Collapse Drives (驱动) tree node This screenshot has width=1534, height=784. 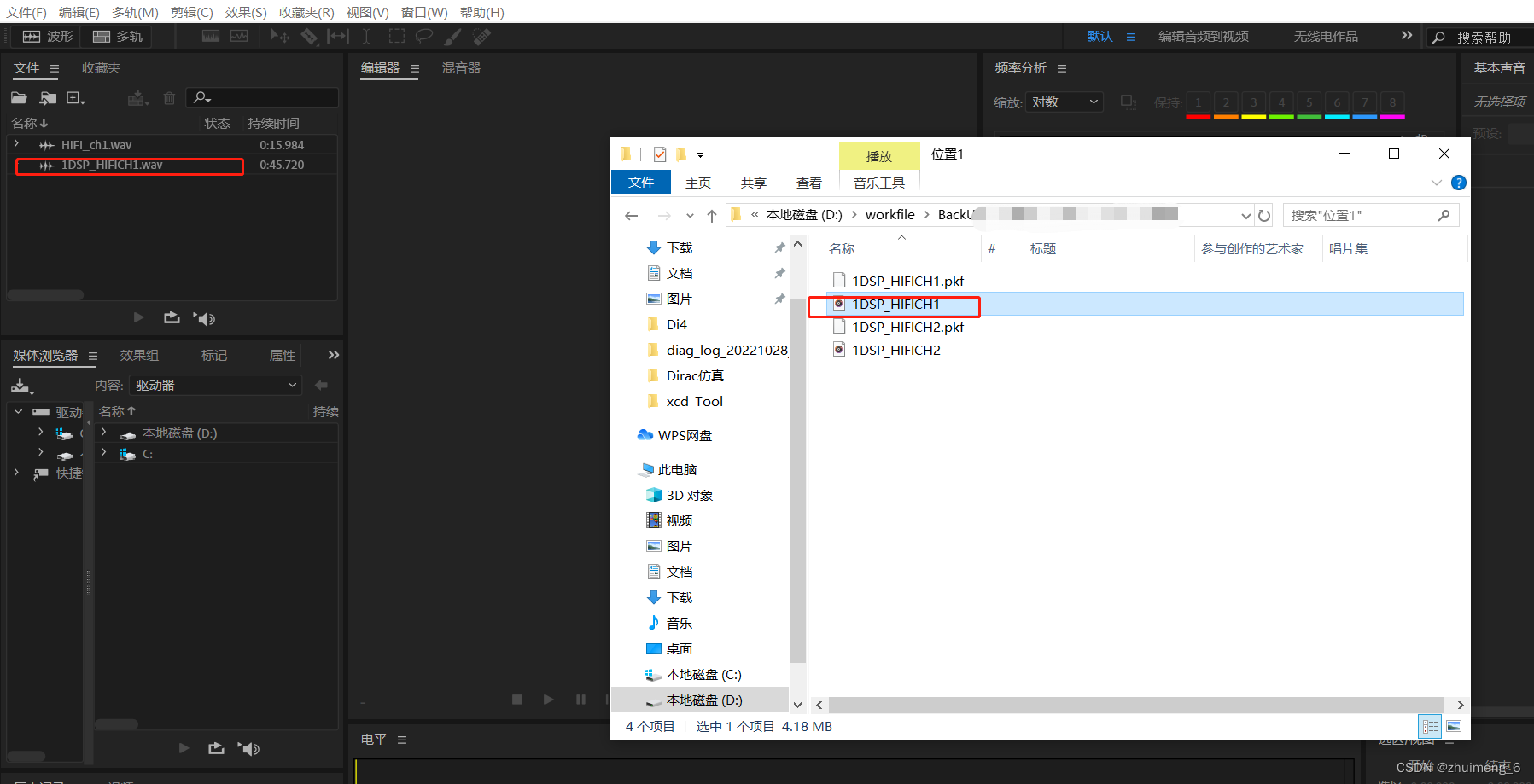pyautogui.click(x=18, y=411)
